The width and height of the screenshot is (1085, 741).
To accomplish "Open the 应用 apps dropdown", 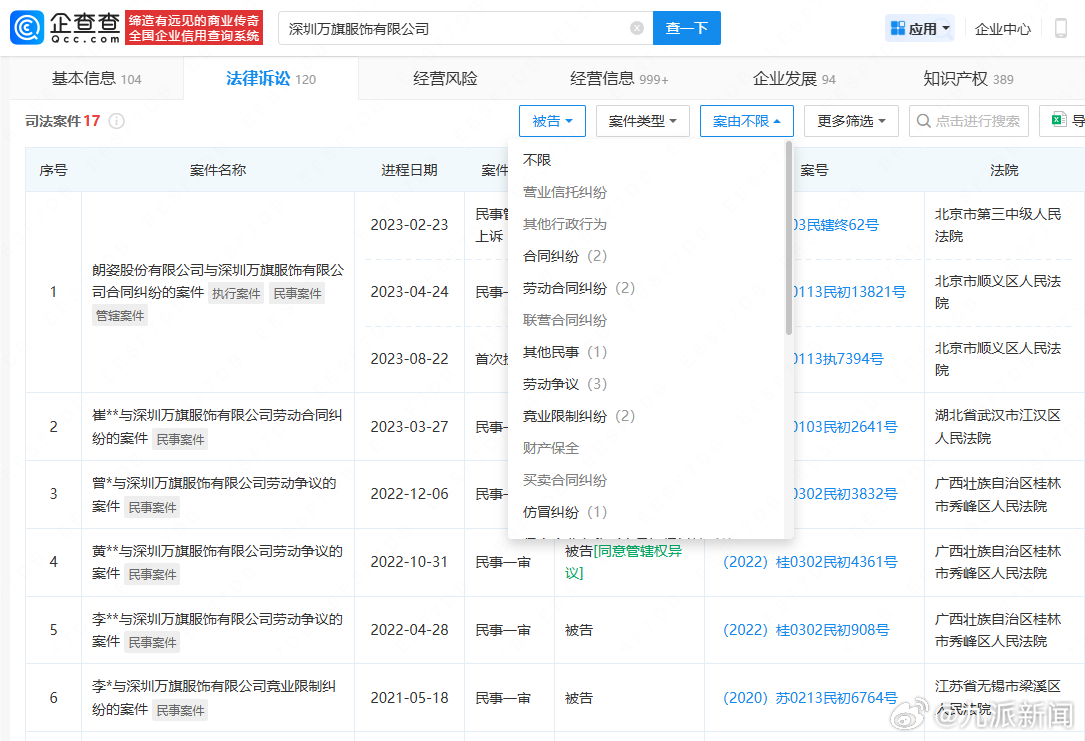I will coord(920,28).
